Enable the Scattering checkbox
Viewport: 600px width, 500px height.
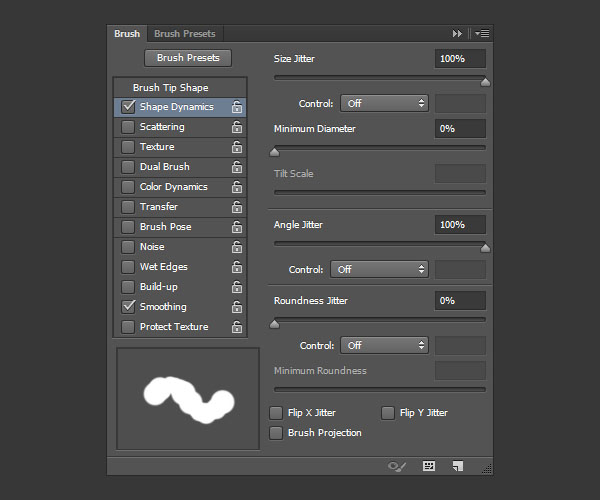[x=128, y=127]
